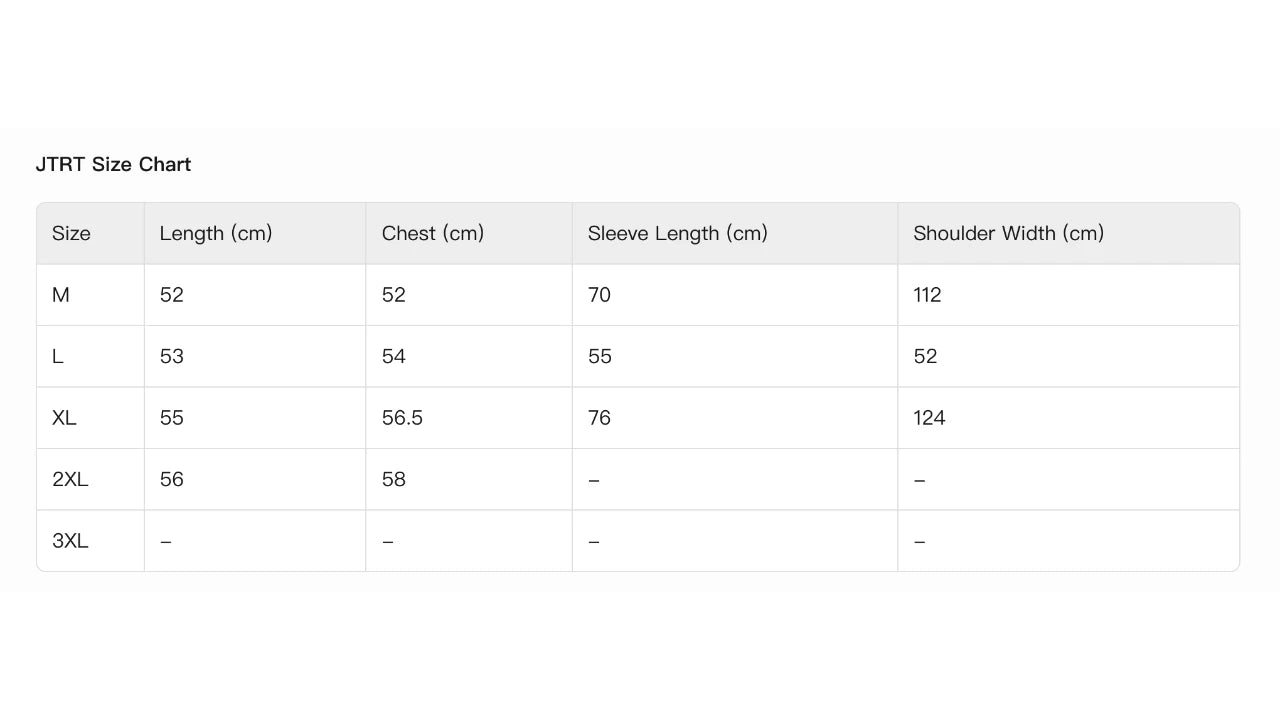Select the 2XL size row label
This screenshot has height=720, width=1280.
click(x=70, y=480)
